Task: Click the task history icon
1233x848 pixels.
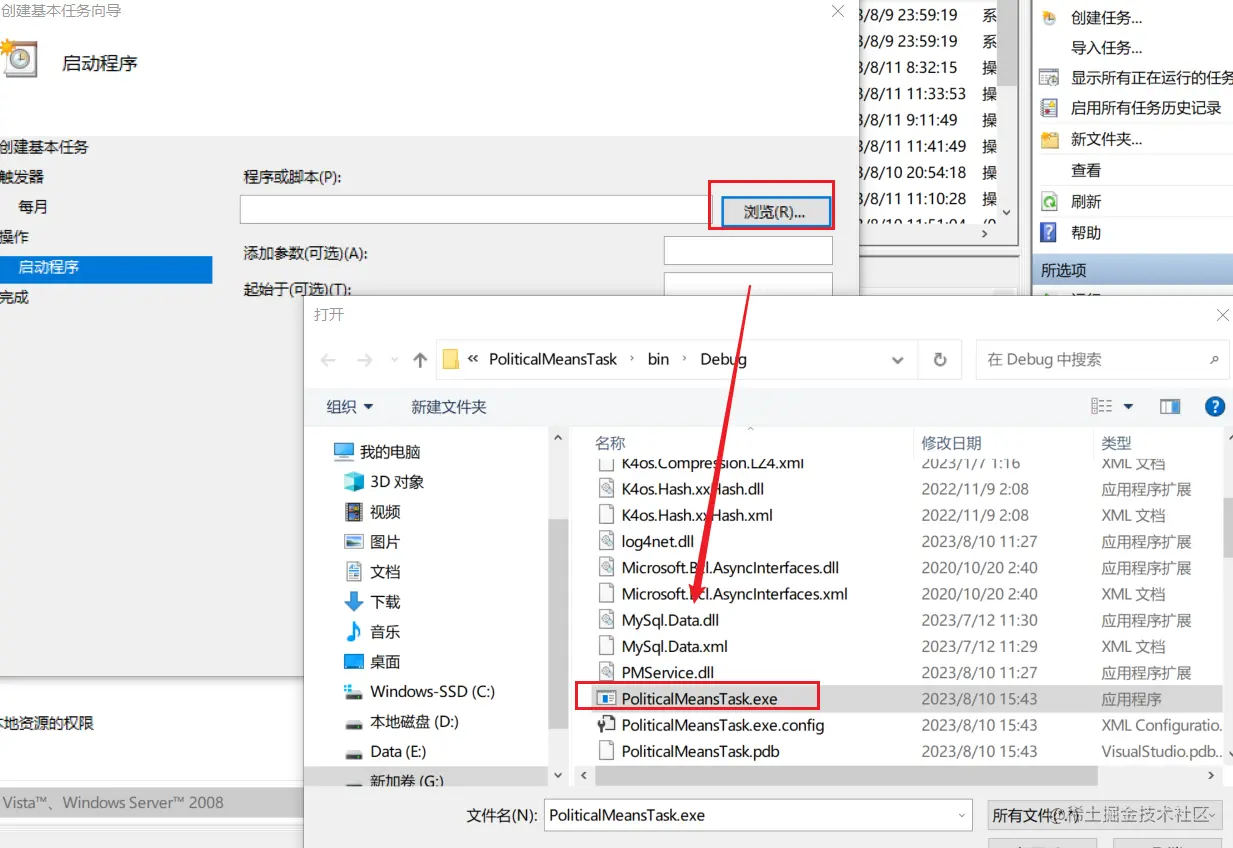Action: (x=1049, y=107)
